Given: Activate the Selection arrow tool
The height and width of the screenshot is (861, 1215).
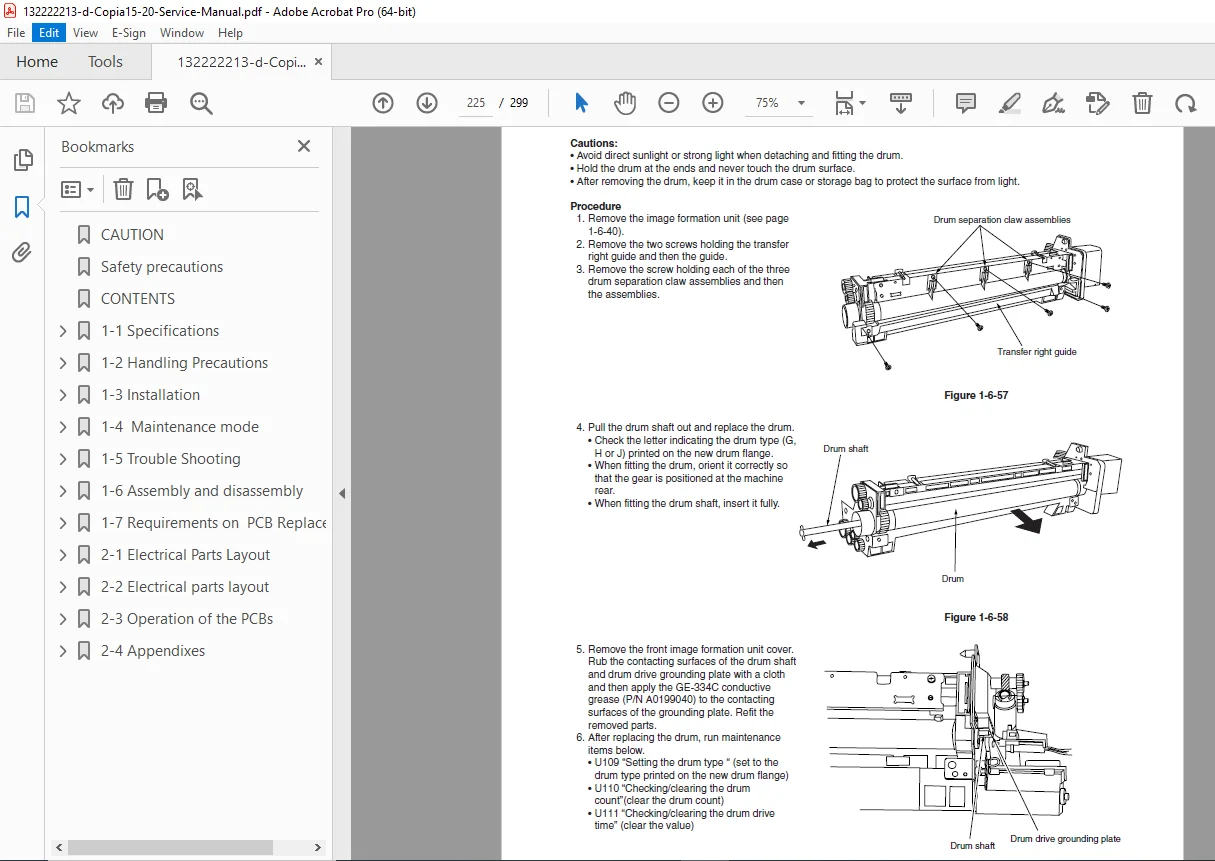Looking at the screenshot, I should tap(582, 103).
